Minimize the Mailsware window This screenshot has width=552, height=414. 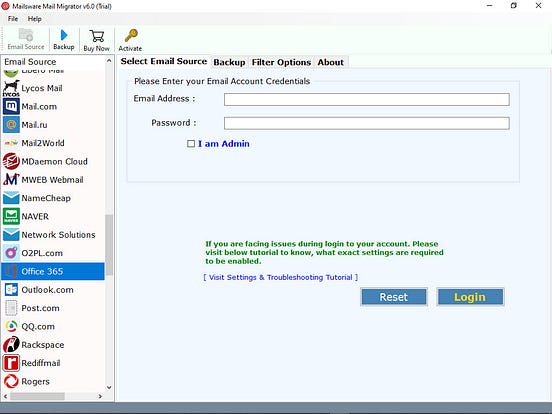point(489,6)
